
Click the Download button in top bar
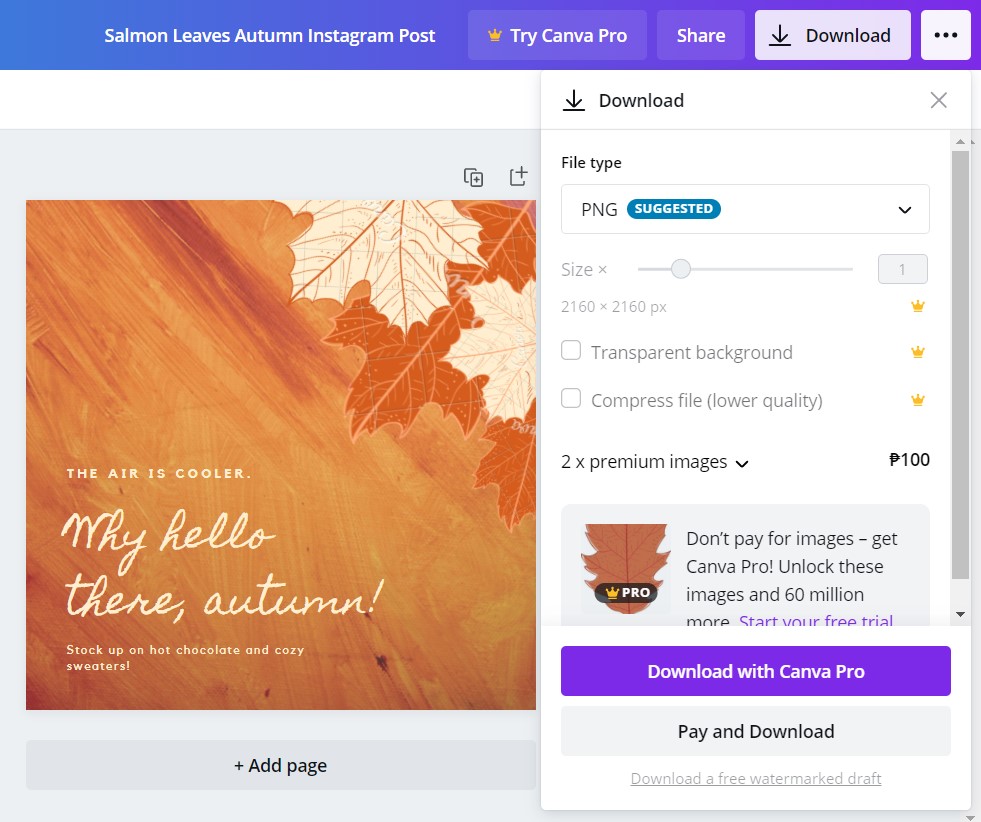[832, 35]
